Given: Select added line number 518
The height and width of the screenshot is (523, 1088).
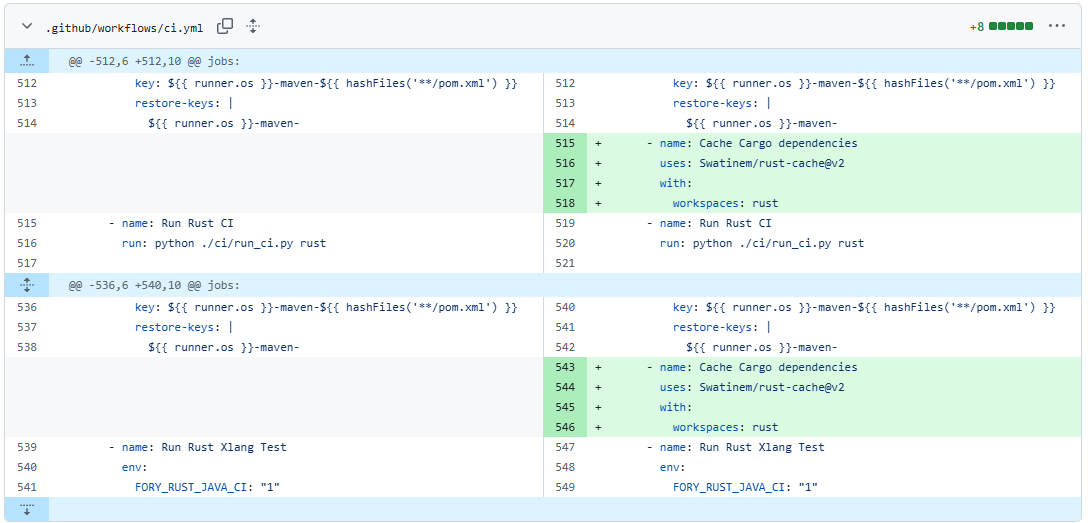Looking at the screenshot, I should pos(566,204).
